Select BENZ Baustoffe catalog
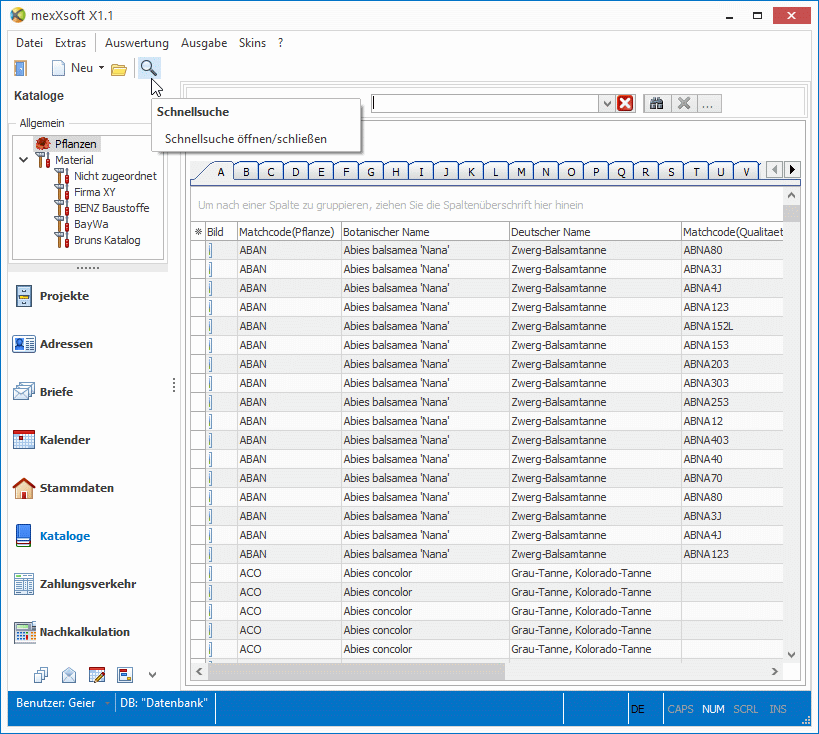Image resolution: width=819 pixels, height=734 pixels. click(111, 208)
